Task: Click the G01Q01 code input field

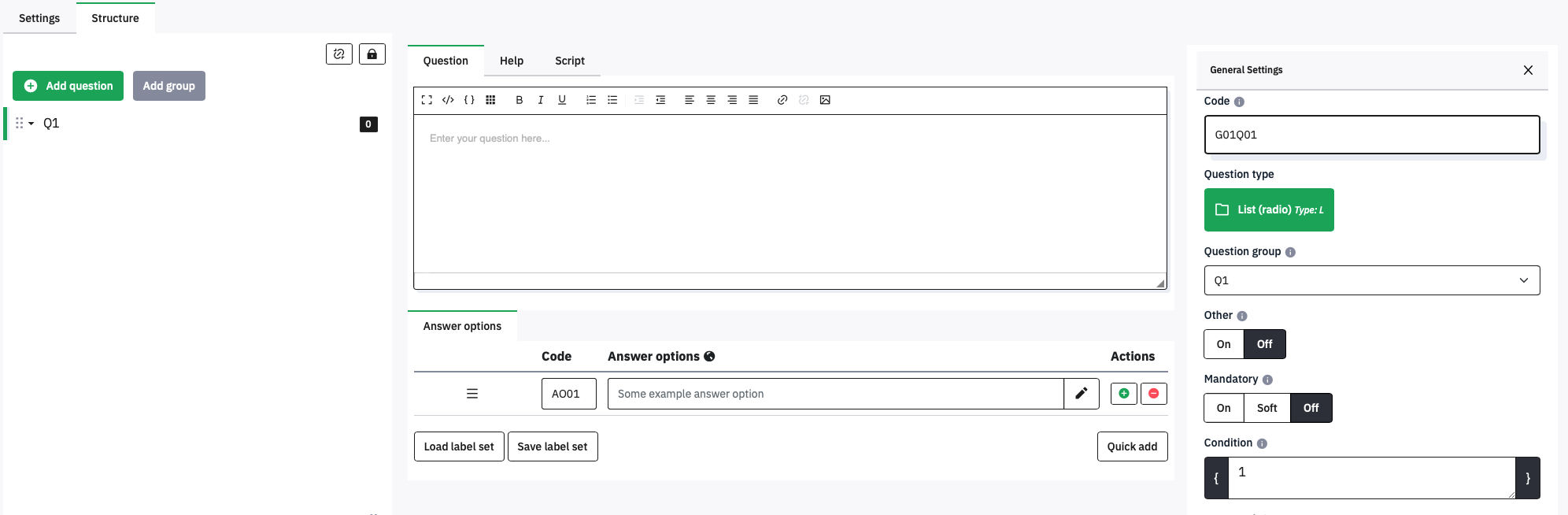Action: point(1371,135)
